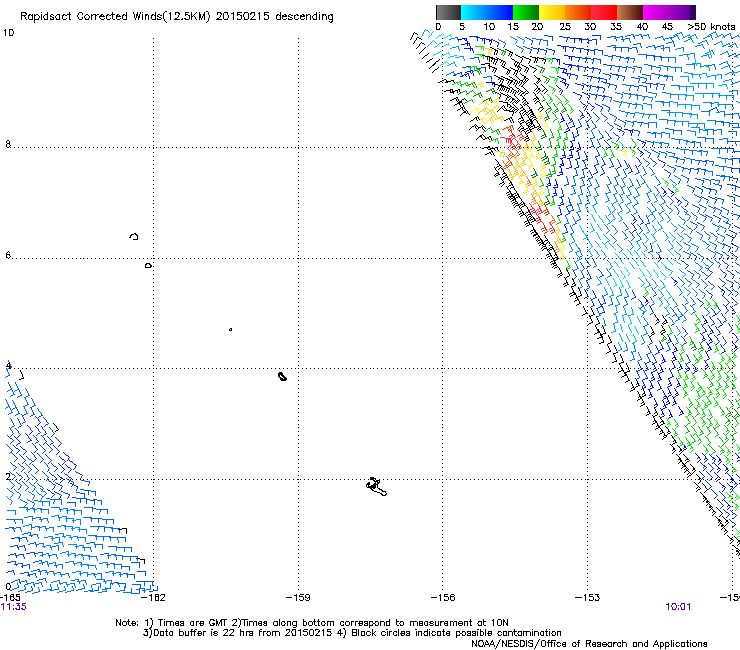Click the dark purple >50 knots swatch

click(x=692, y=12)
